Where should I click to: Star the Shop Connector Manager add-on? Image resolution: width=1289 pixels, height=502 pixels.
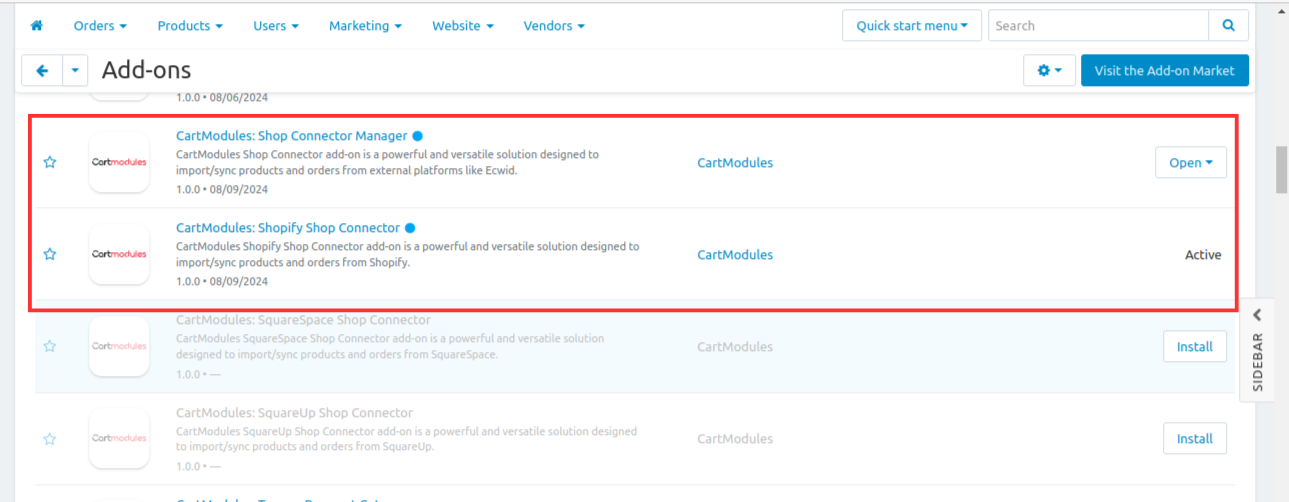click(x=50, y=162)
